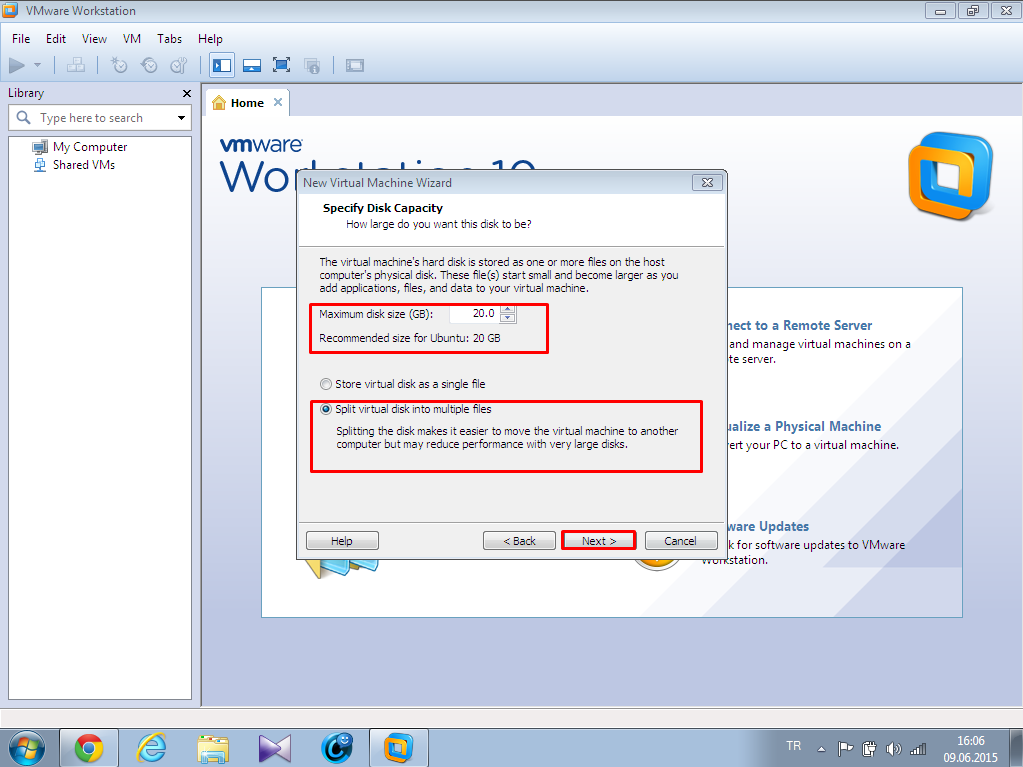Viewport: 1023px width, 767px height.
Task: Click the VMware Workstation logo icon on Home
Action: coord(951,176)
